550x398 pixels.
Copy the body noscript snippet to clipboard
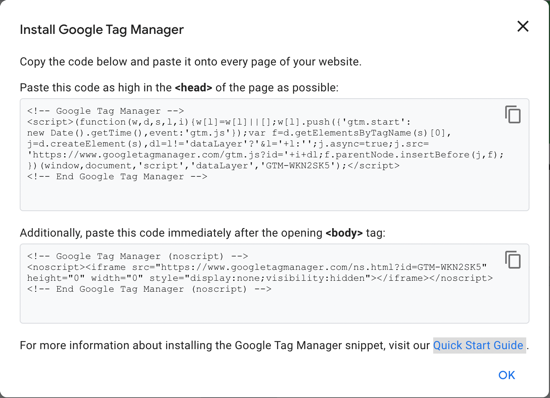coord(513,260)
